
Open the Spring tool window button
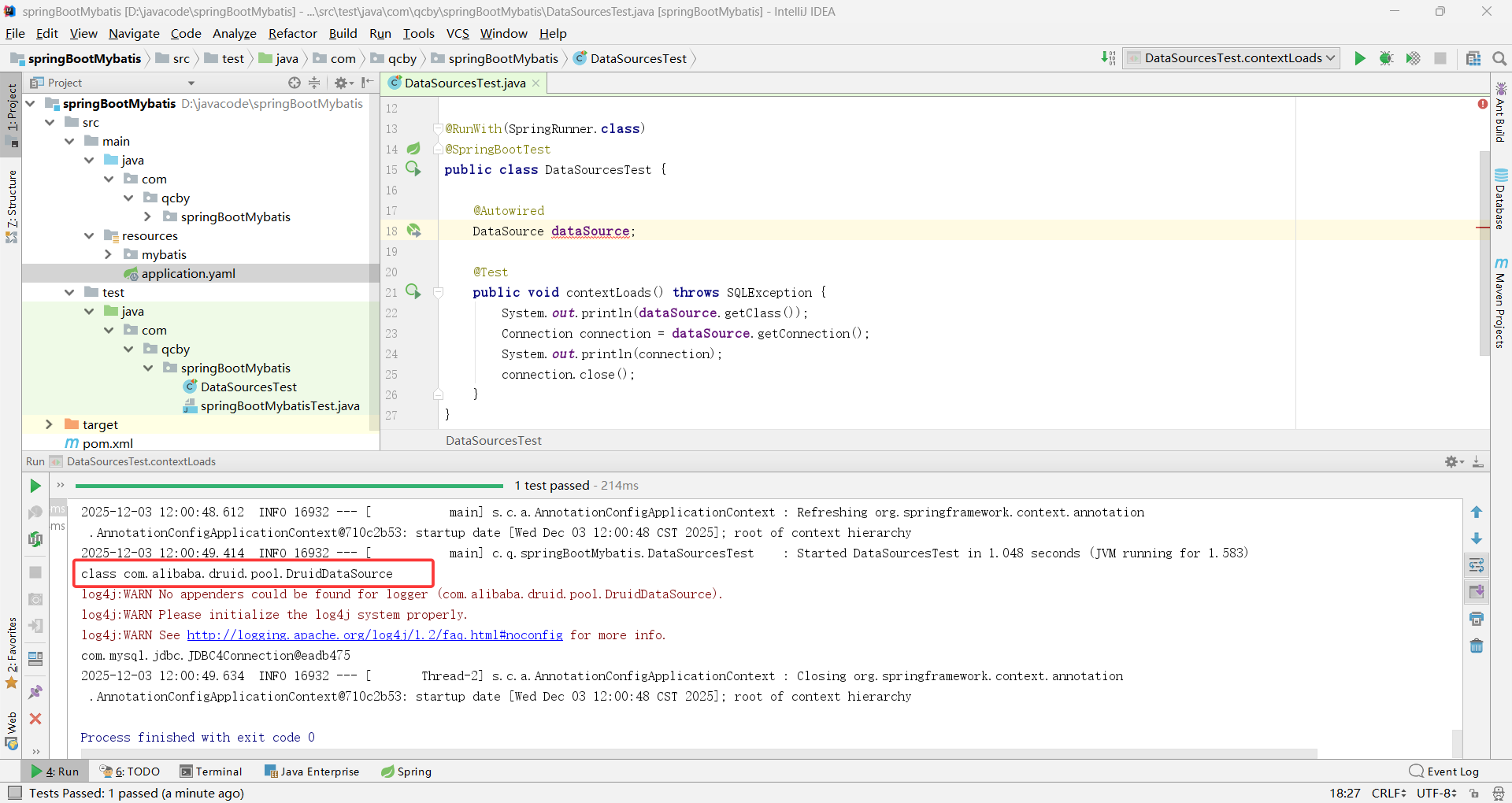(x=406, y=772)
